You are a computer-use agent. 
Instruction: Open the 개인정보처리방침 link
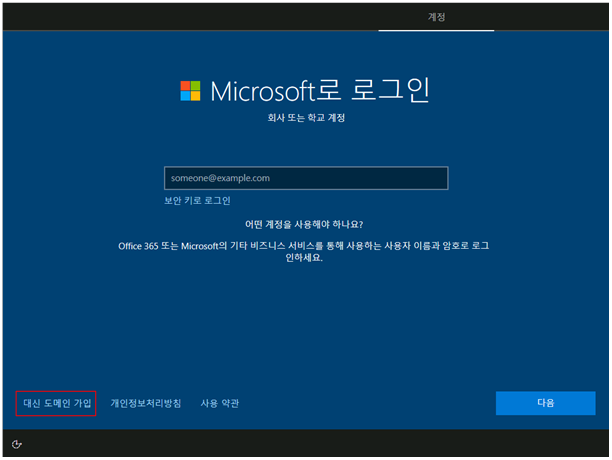[146, 403]
